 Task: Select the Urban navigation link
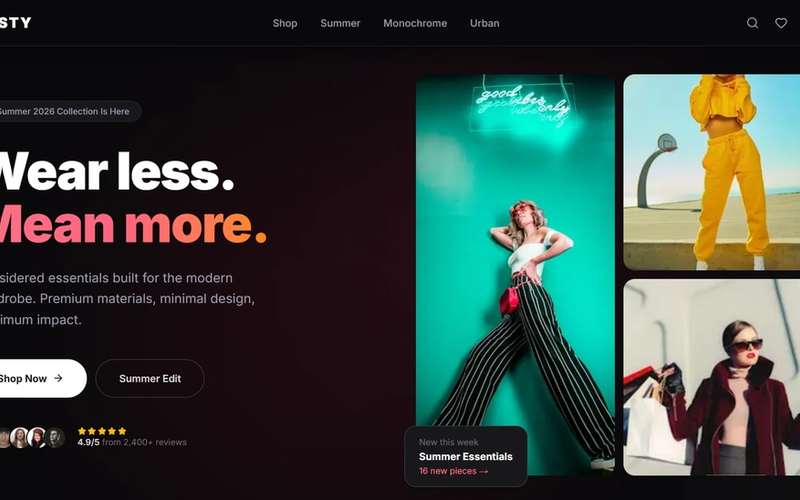click(x=484, y=23)
